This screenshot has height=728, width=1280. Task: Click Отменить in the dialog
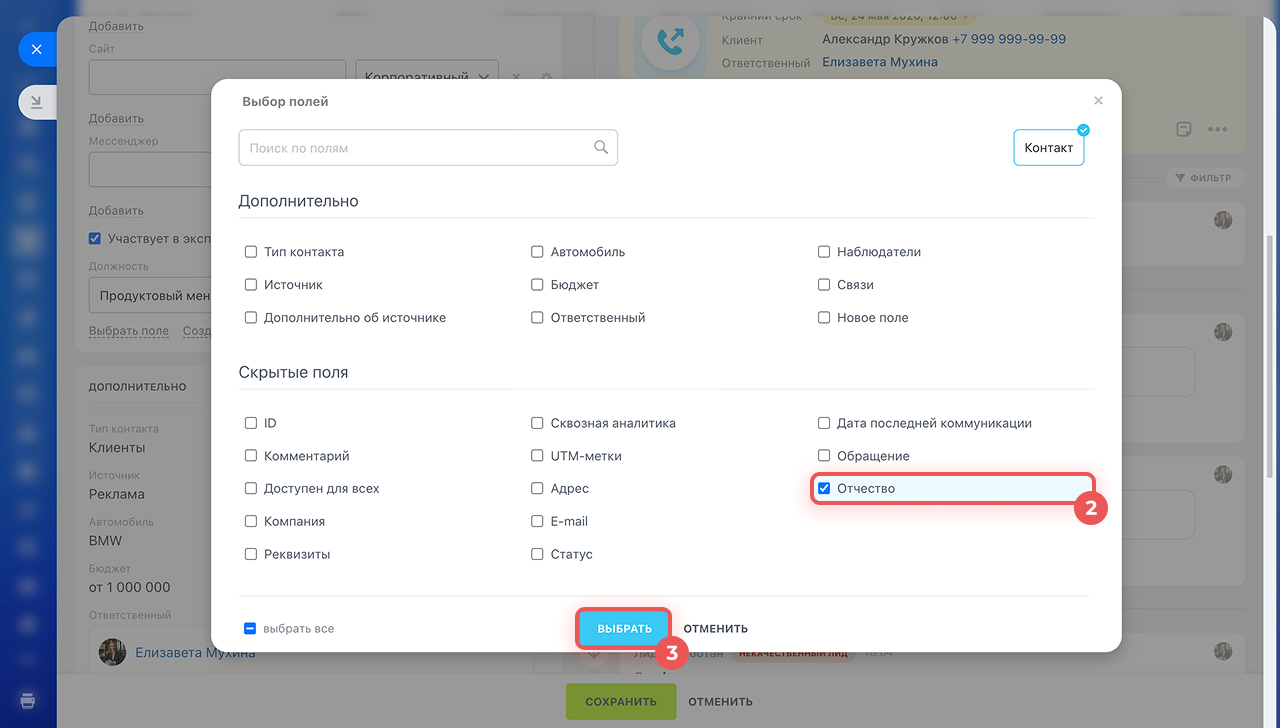[x=716, y=629]
